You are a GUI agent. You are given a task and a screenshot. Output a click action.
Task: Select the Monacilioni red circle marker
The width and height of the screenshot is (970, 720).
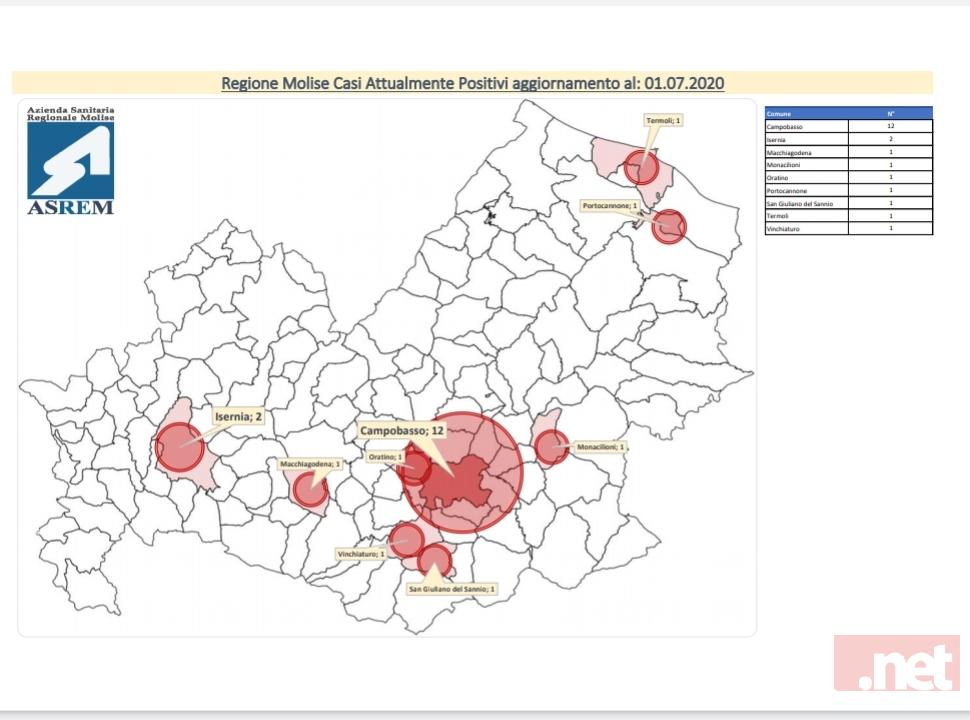click(x=551, y=446)
